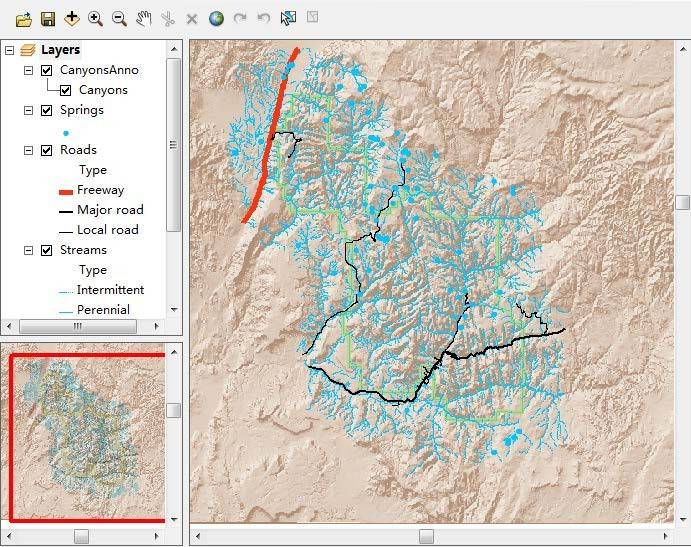The height and width of the screenshot is (547, 691).
Task: Click the Major road legend label
Action: pyautogui.click(x=110, y=210)
